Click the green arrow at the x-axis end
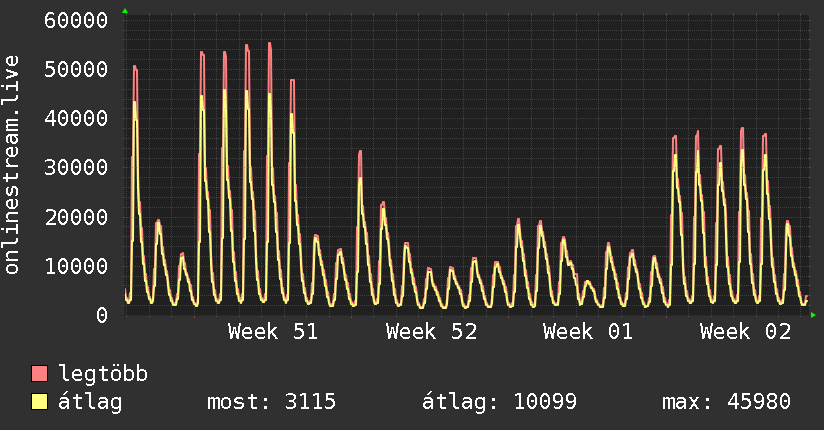Viewport: 824px width, 430px height. 813,315
